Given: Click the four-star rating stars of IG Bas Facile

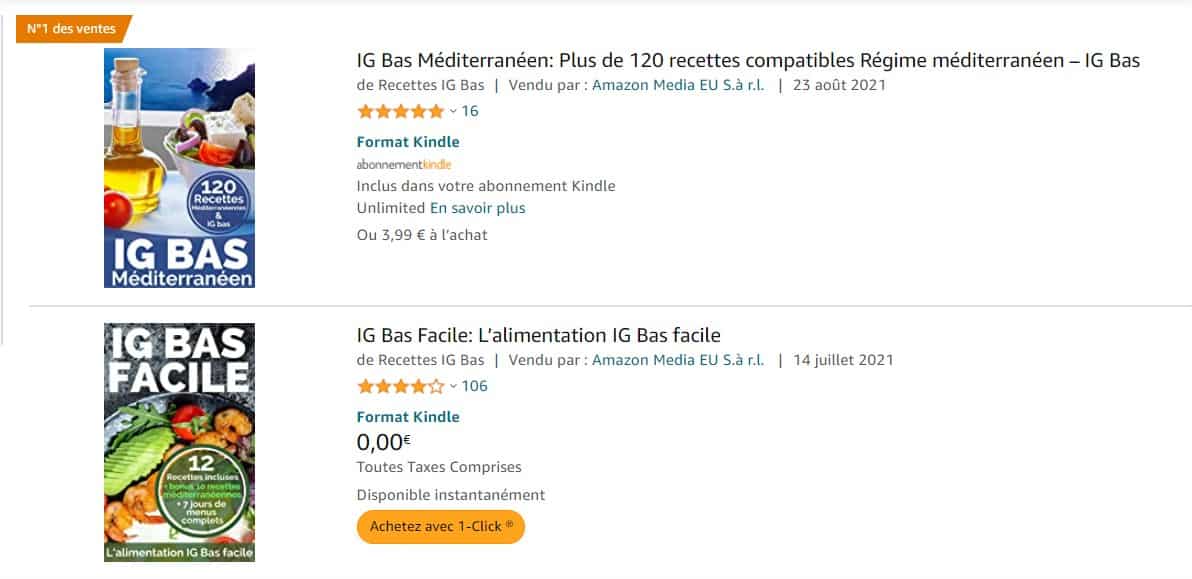Looking at the screenshot, I should 399,385.
